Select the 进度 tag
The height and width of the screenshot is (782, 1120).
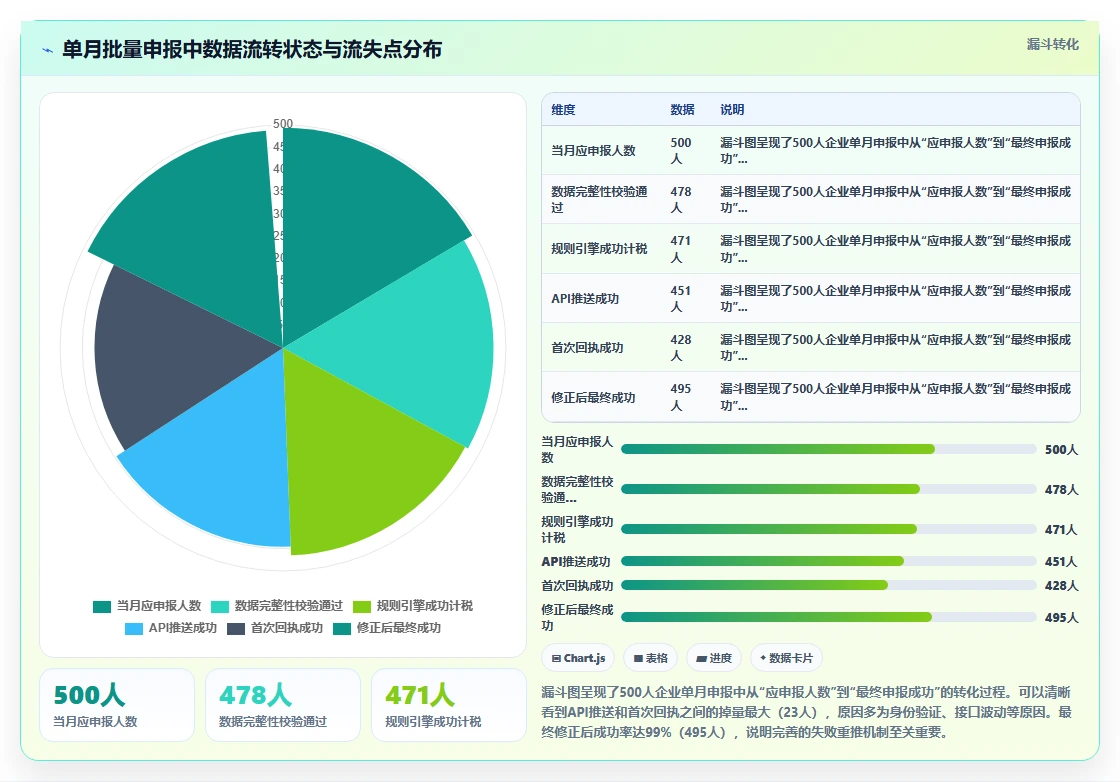point(714,658)
